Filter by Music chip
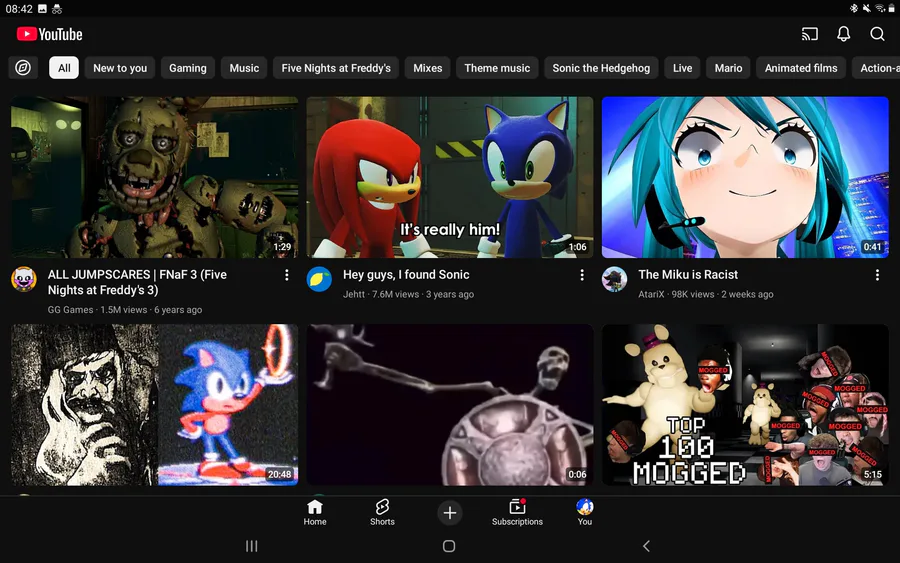900x563 pixels. [x=244, y=68]
